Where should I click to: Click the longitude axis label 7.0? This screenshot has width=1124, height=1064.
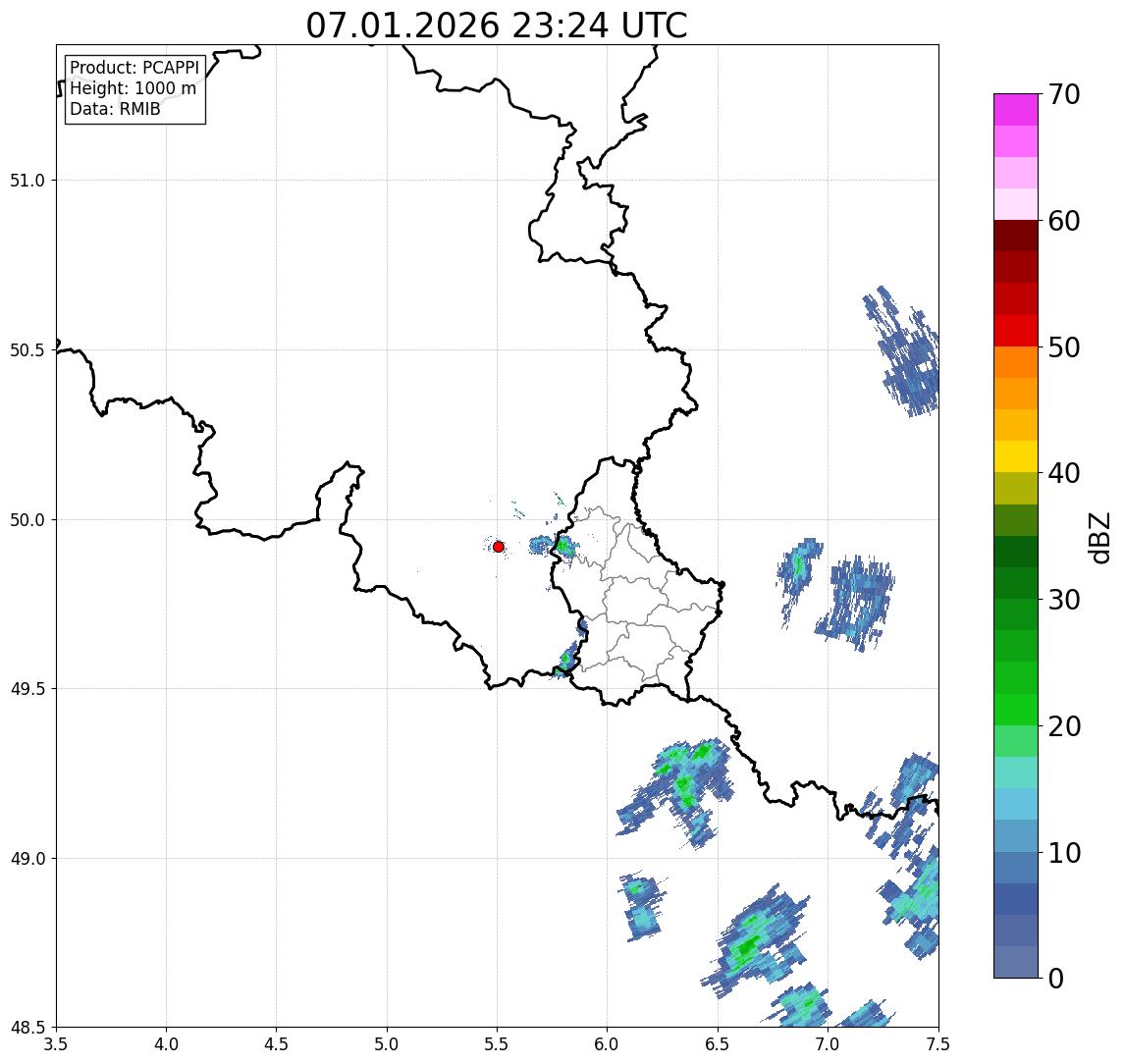tap(828, 1044)
